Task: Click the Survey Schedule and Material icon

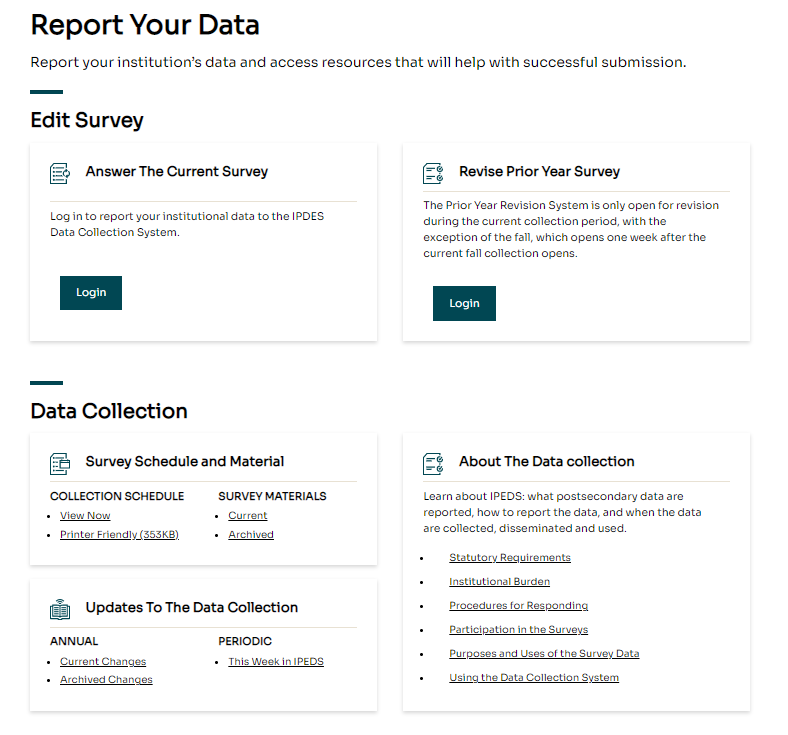Action: coord(60,463)
